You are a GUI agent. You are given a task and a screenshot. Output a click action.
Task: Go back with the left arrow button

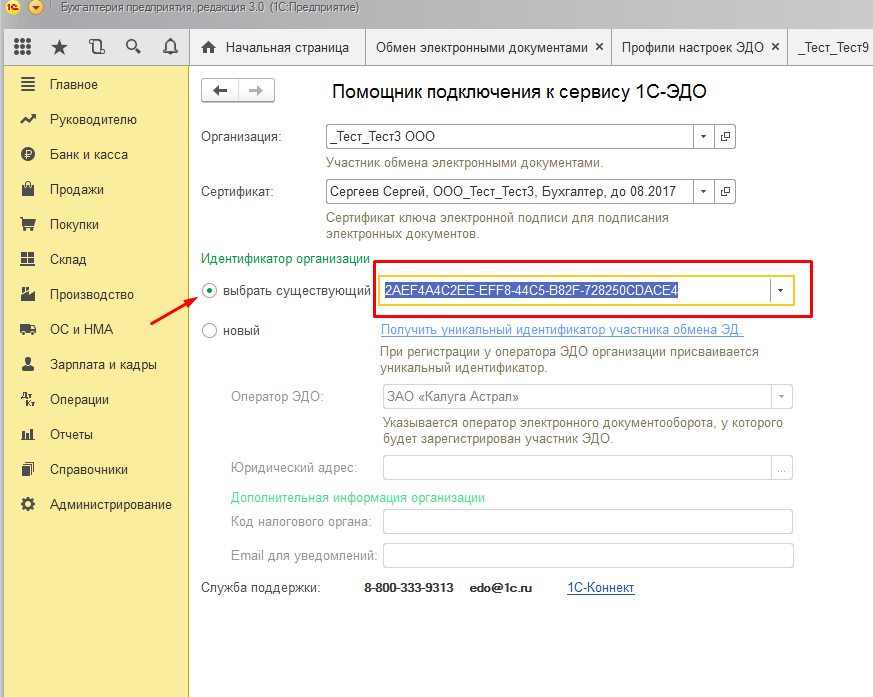click(x=220, y=91)
